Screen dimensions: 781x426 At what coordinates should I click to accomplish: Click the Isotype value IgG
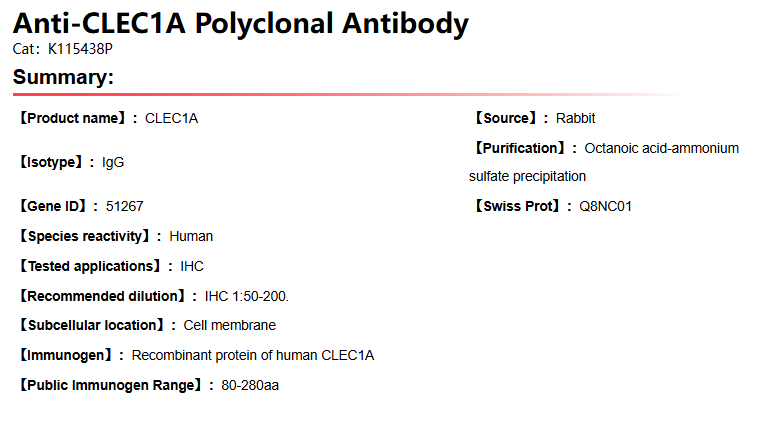click(113, 162)
